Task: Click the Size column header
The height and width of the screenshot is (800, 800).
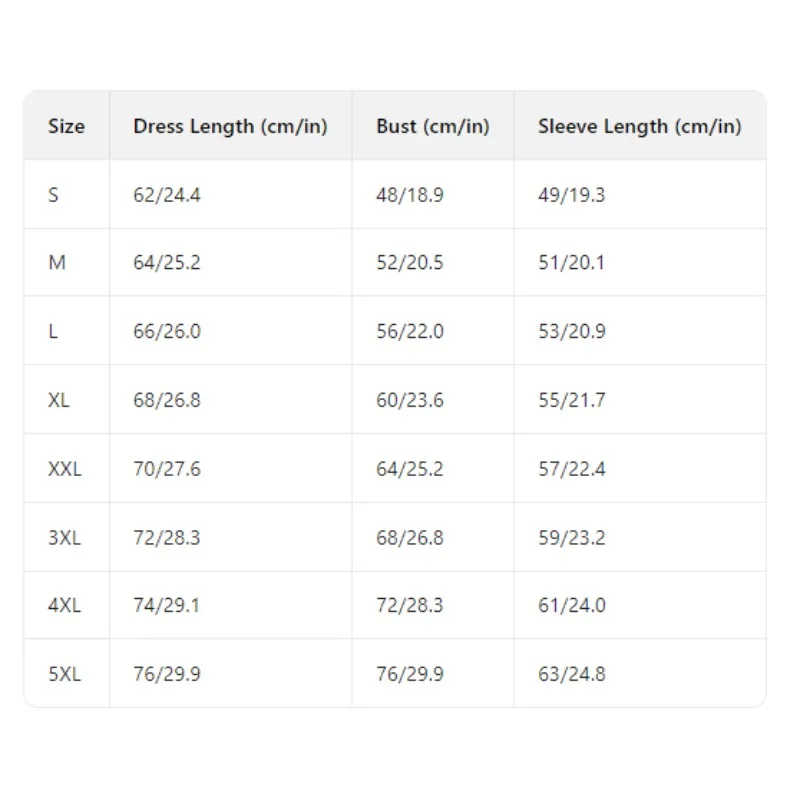Action: tap(66, 126)
